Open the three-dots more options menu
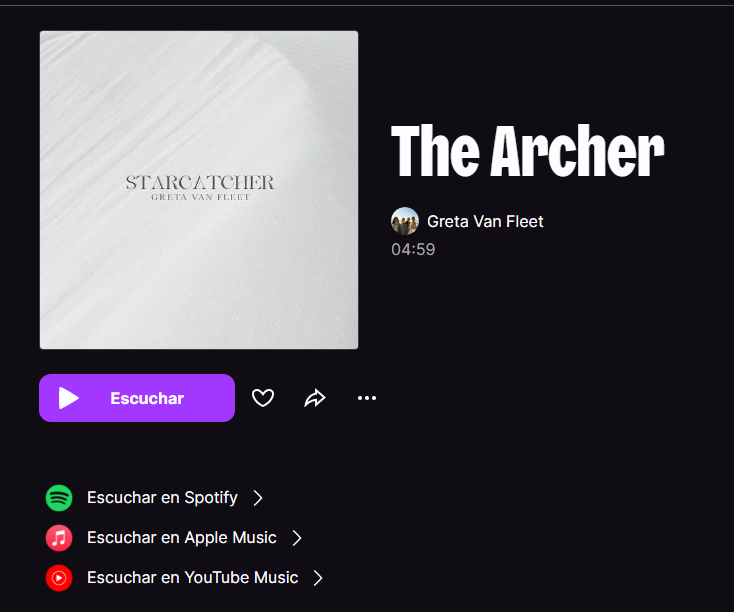734x612 pixels. click(x=367, y=398)
